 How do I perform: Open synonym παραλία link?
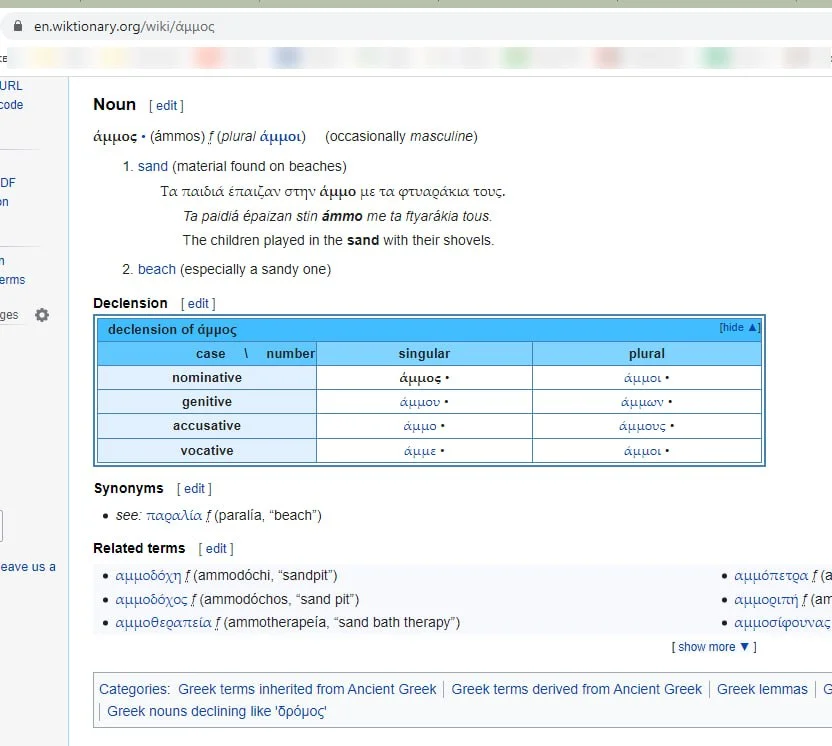coord(174,516)
